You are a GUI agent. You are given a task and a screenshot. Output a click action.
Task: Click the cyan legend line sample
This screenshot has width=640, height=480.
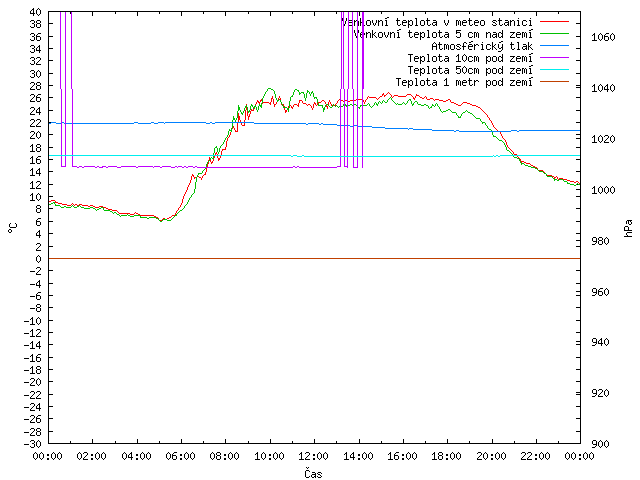tap(554, 70)
